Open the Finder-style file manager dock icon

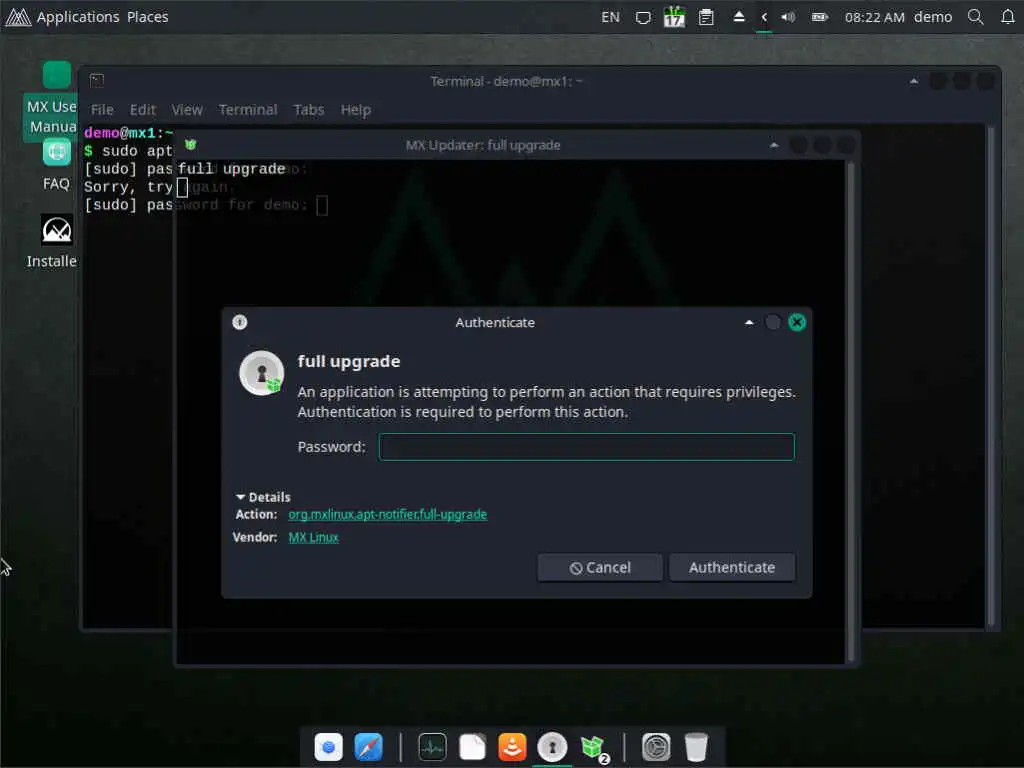pyautogui.click(x=328, y=746)
